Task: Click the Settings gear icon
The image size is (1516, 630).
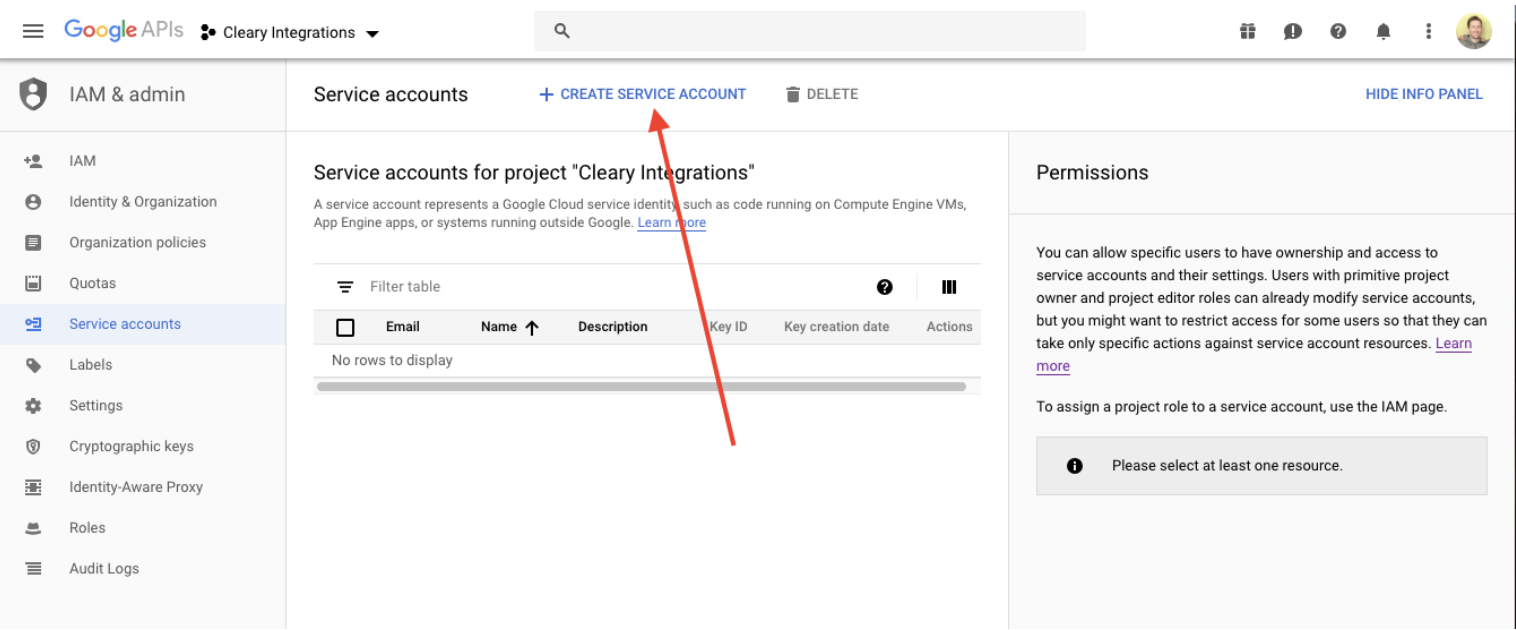Action: pos(33,406)
